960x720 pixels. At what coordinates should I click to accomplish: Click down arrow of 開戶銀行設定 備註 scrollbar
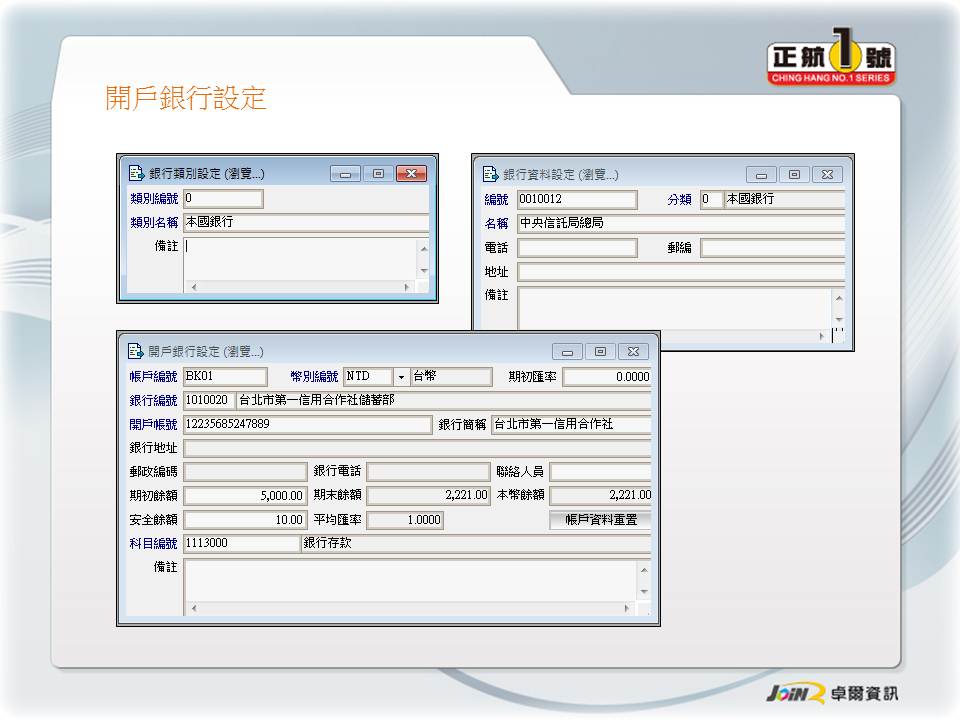click(x=643, y=591)
